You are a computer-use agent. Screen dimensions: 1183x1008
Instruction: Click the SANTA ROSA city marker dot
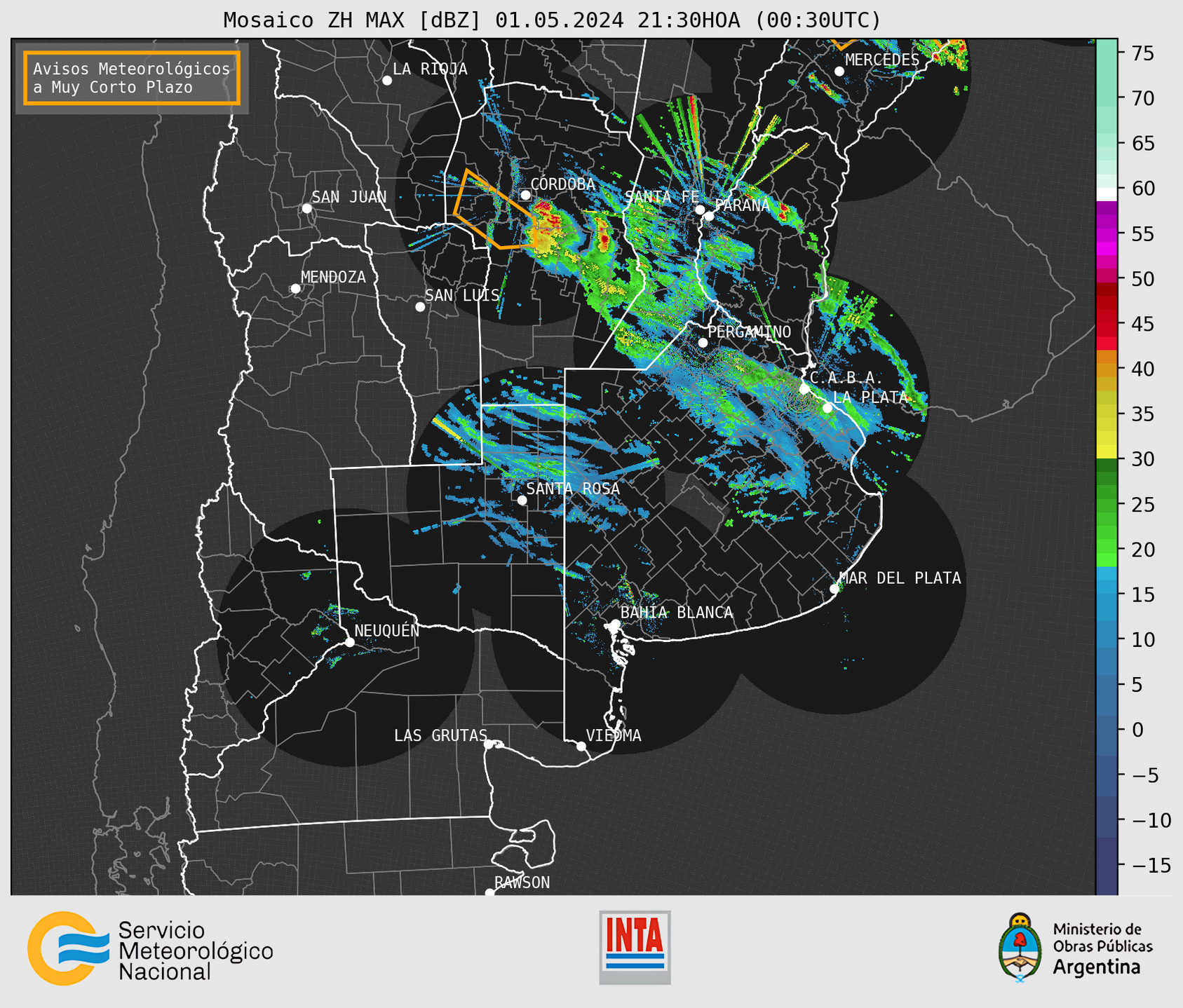[x=522, y=500]
